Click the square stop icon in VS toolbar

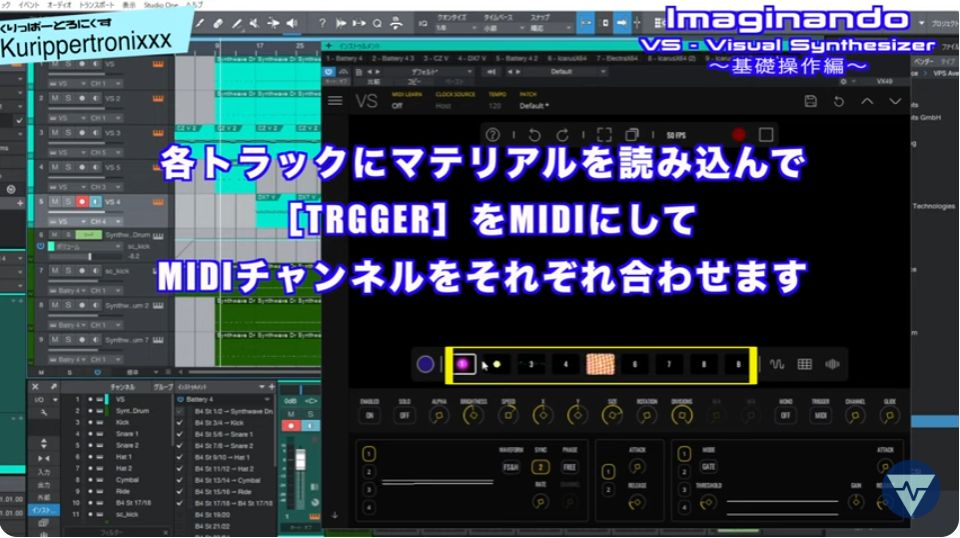[x=765, y=135]
